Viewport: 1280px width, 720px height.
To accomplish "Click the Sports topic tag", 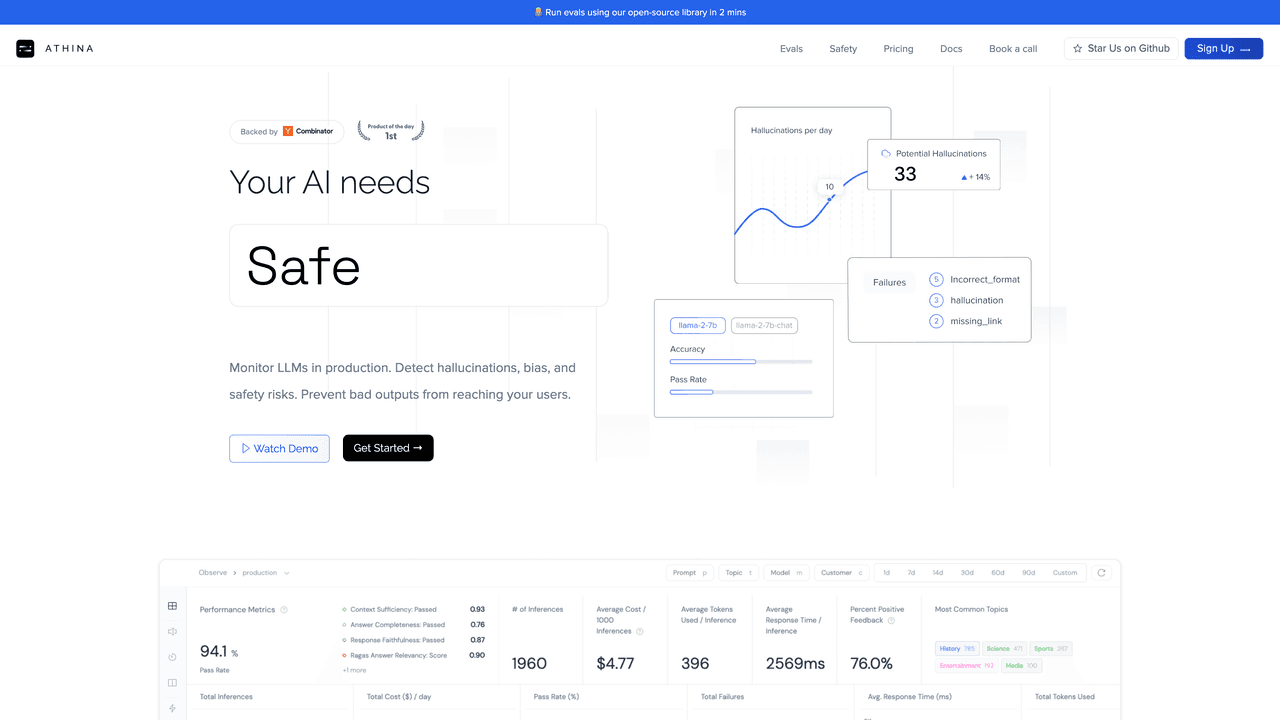I will pos(1051,649).
